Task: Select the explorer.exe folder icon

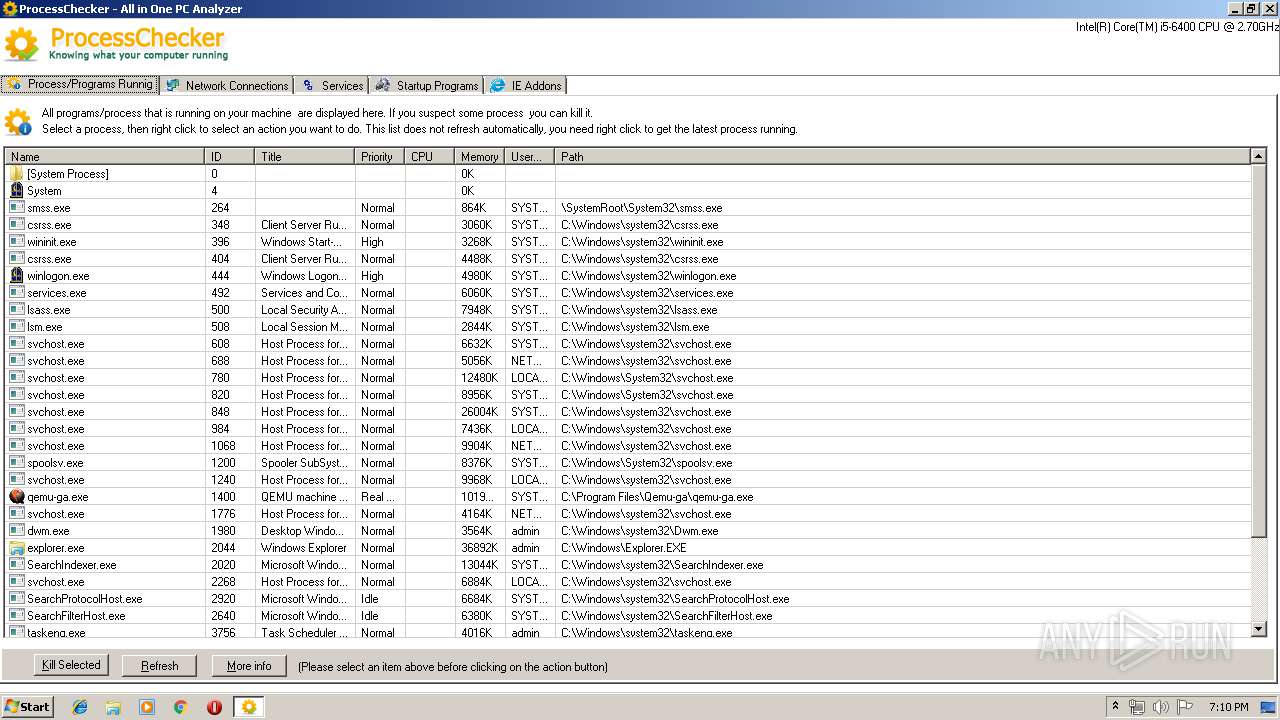Action: click(x=16, y=548)
